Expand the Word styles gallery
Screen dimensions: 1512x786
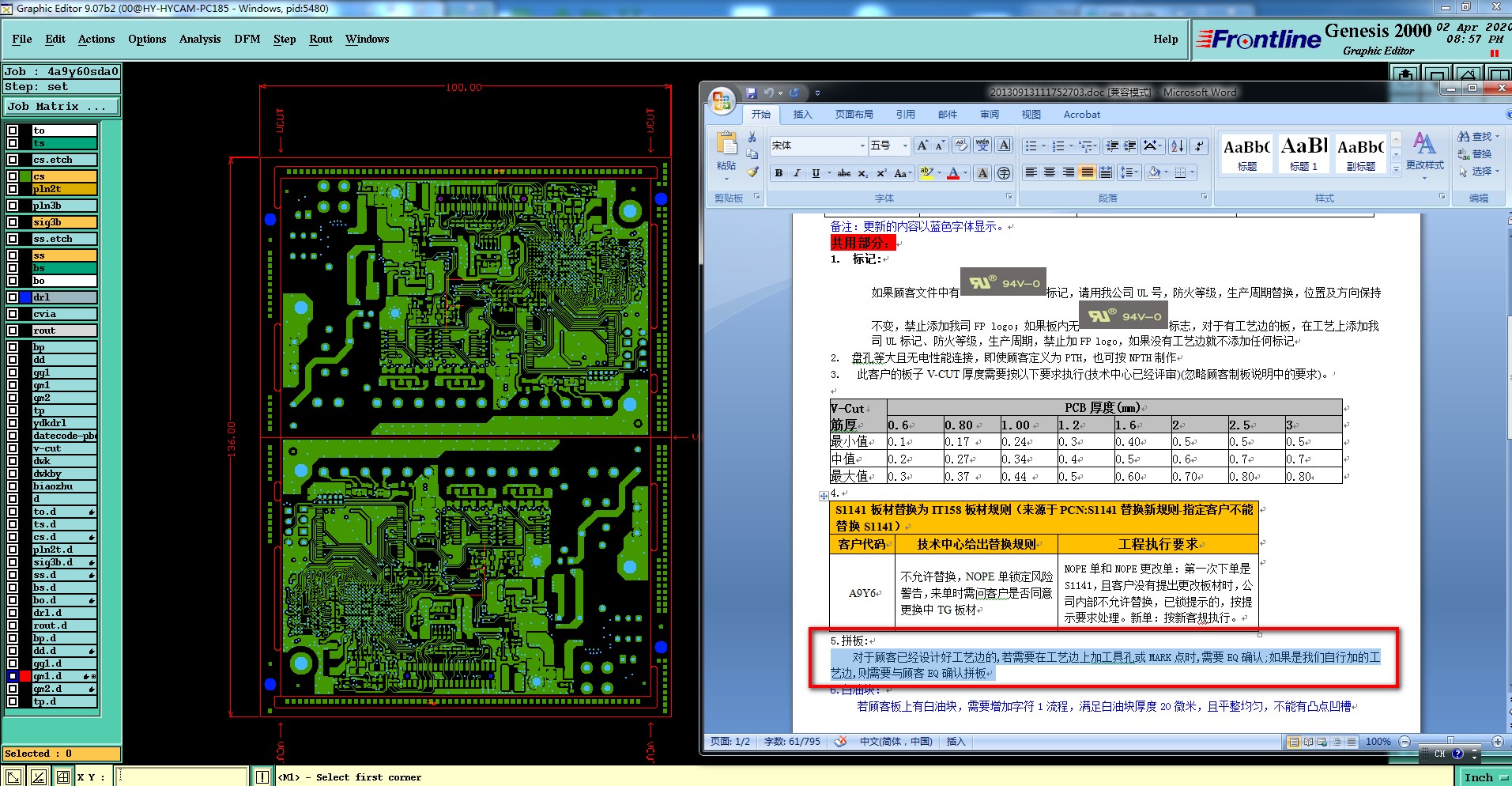coord(1396,168)
